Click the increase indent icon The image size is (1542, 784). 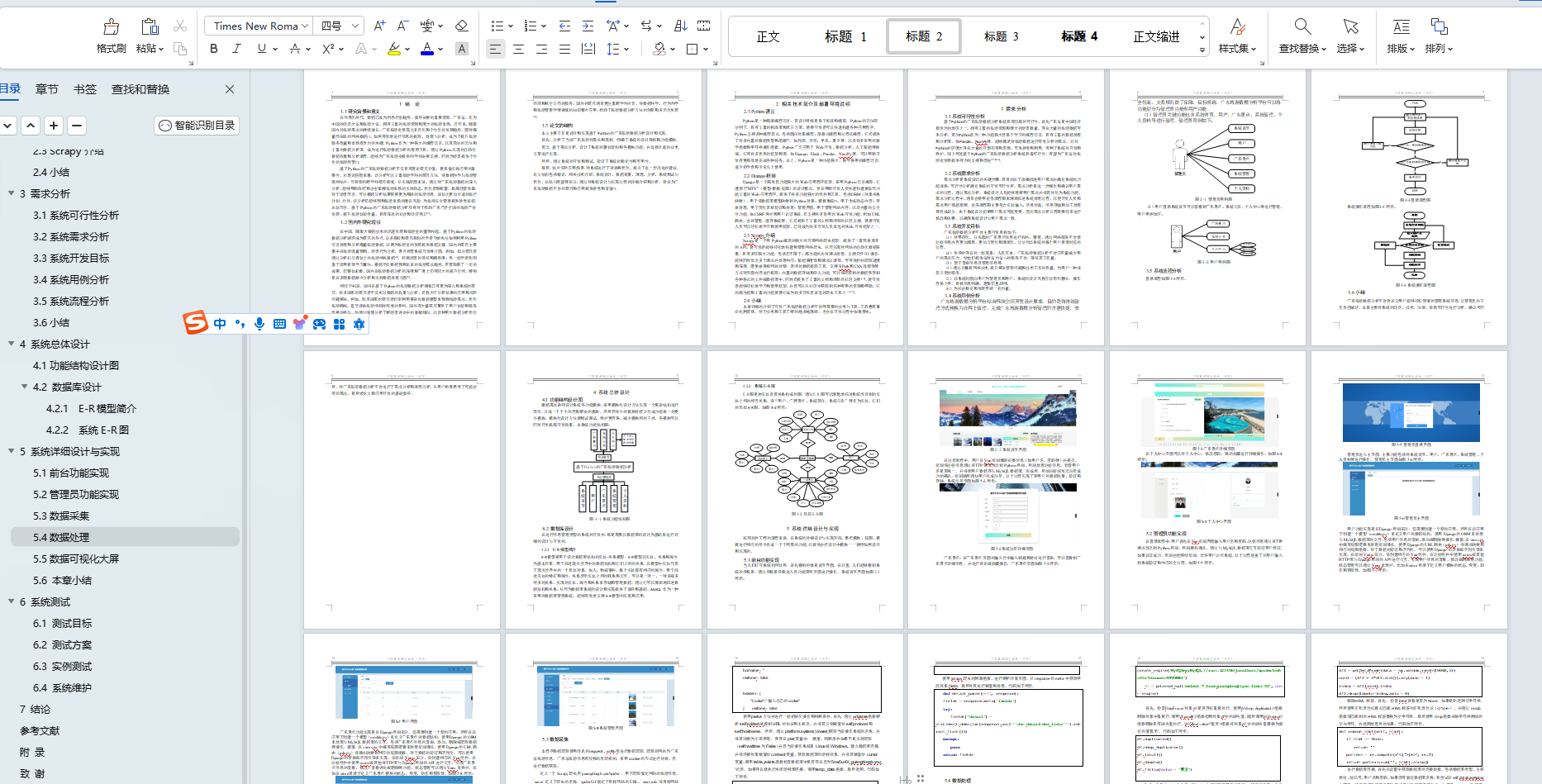(x=588, y=26)
